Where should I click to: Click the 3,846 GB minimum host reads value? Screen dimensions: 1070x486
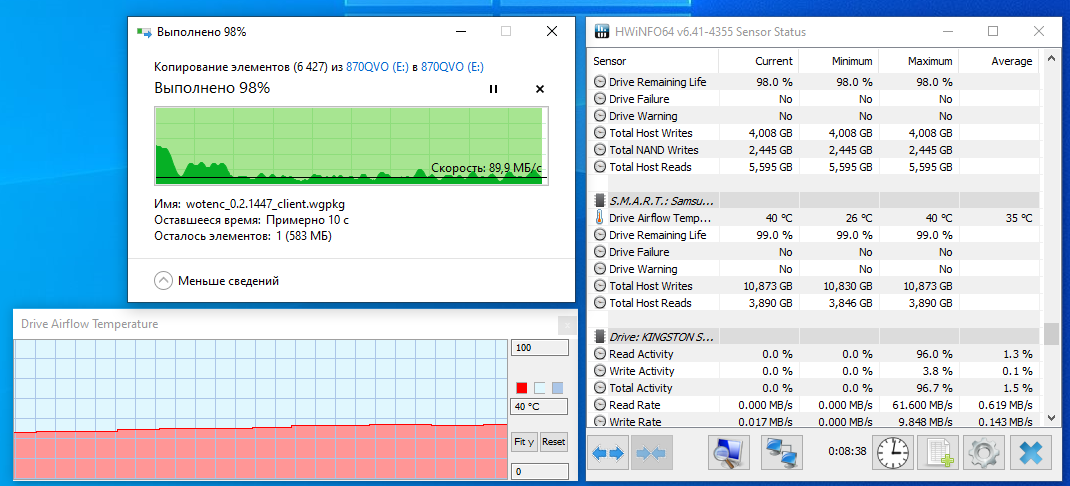[852, 303]
